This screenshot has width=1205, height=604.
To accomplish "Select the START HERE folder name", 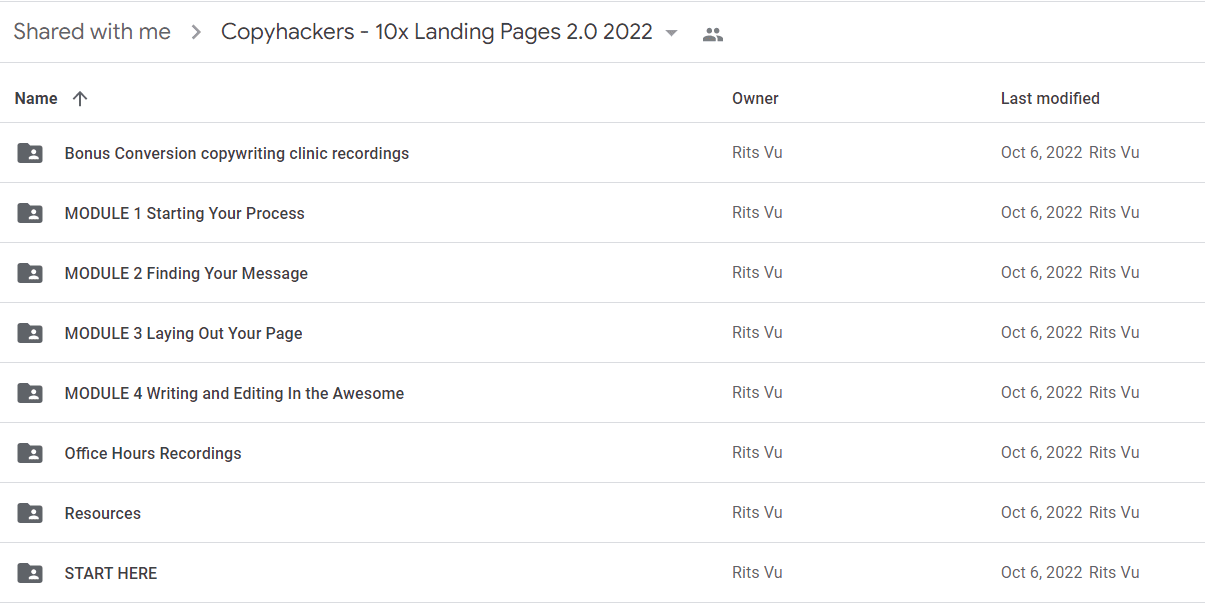I will pyautogui.click(x=111, y=573).
